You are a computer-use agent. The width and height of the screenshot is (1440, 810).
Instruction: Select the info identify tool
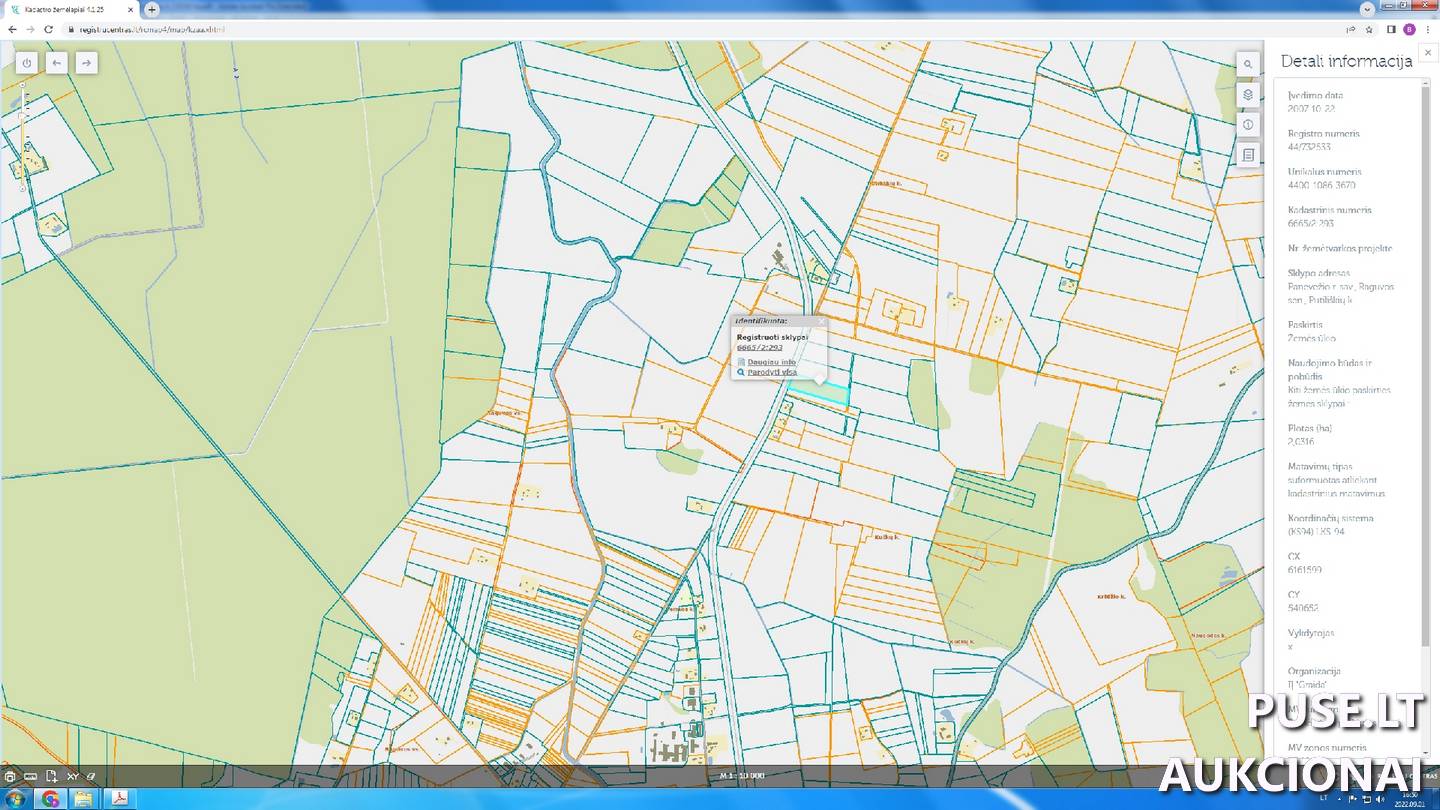pos(1248,125)
